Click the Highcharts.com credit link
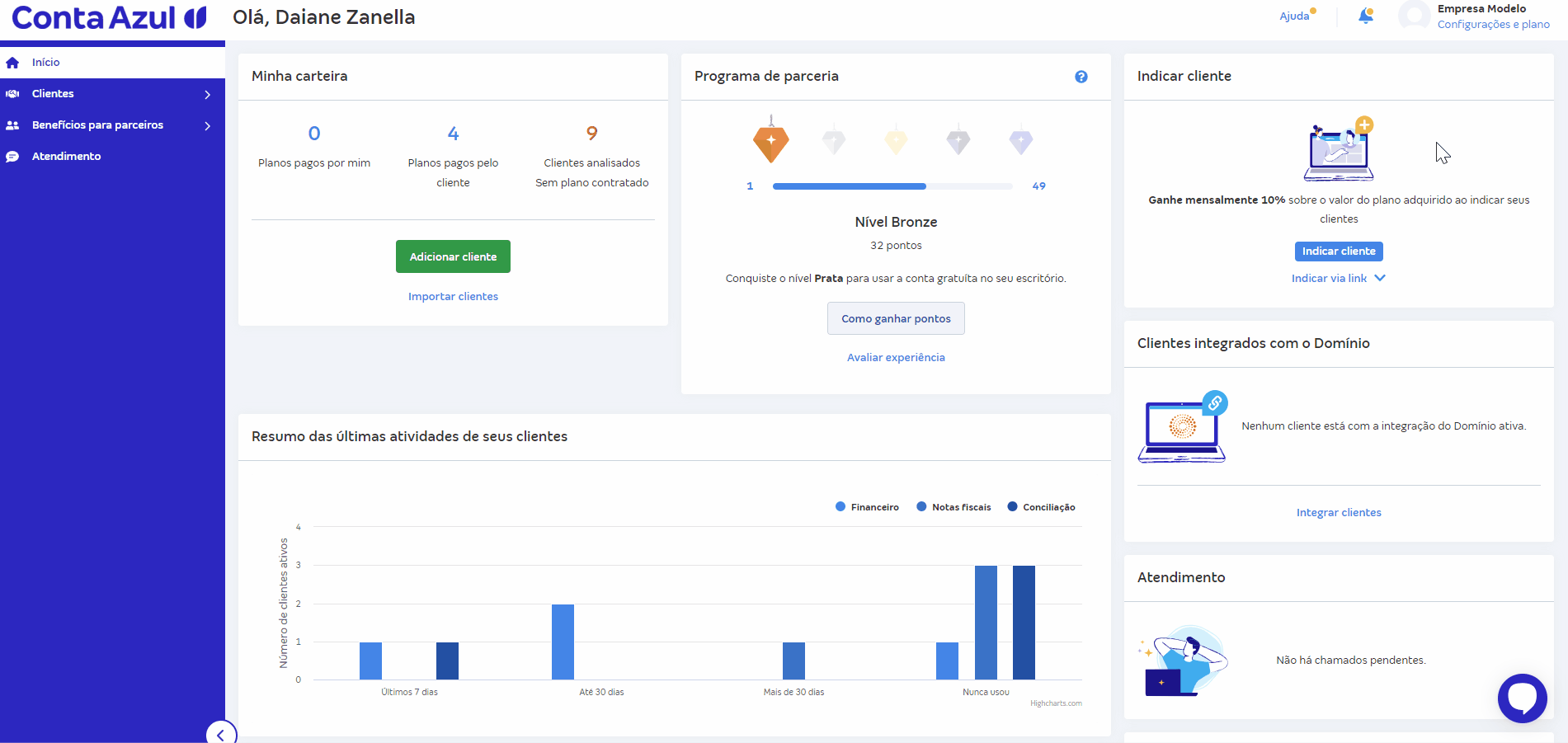 pos(1056,703)
